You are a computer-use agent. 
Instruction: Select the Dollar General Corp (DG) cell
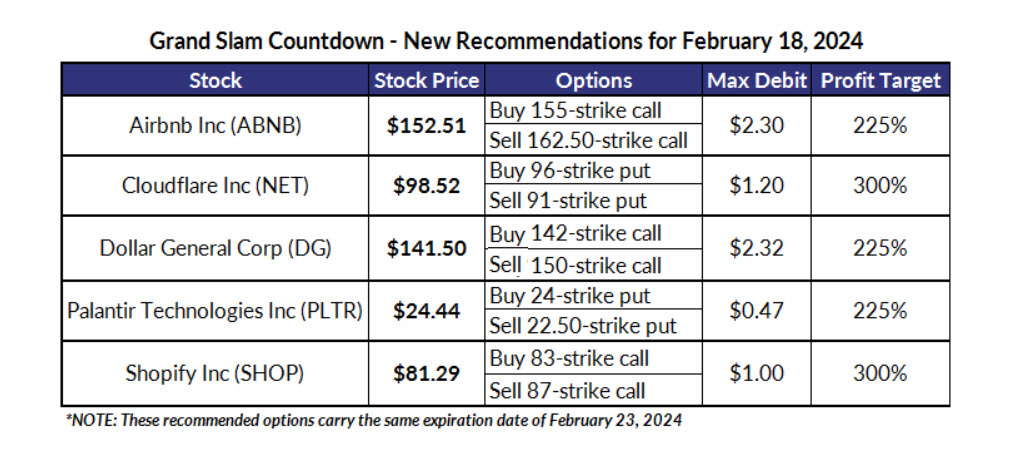[215, 249]
